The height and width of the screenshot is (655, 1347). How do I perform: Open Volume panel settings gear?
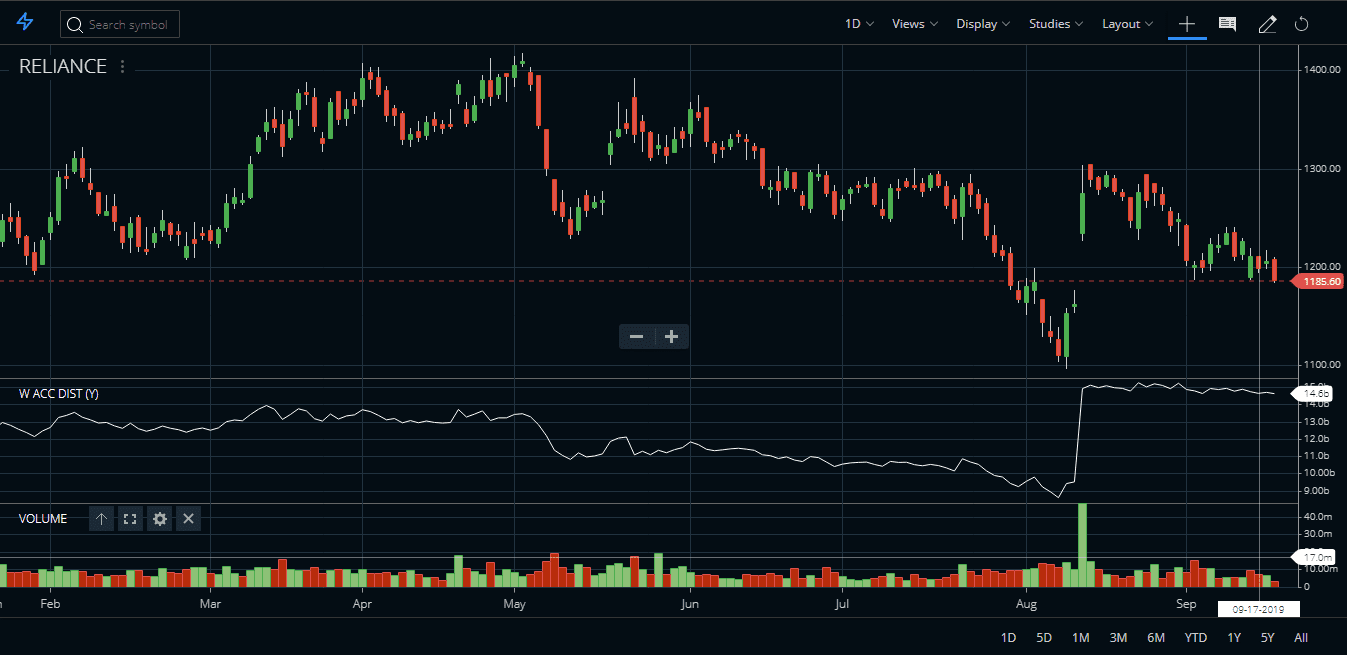point(159,518)
